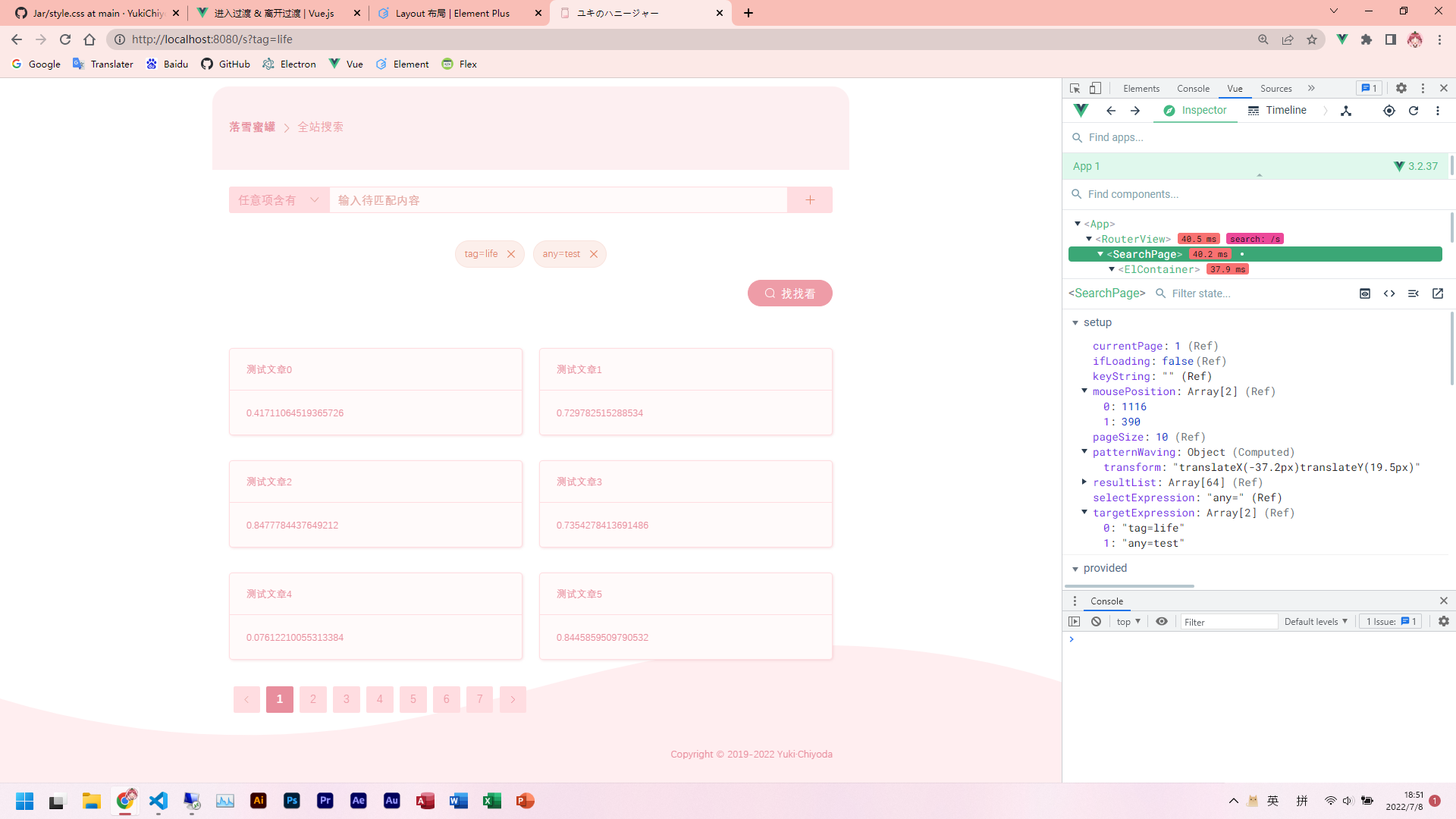Viewport: 1456px width, 819px height.
Task: Open the component tree layout icon
Action: (1346, 111)
